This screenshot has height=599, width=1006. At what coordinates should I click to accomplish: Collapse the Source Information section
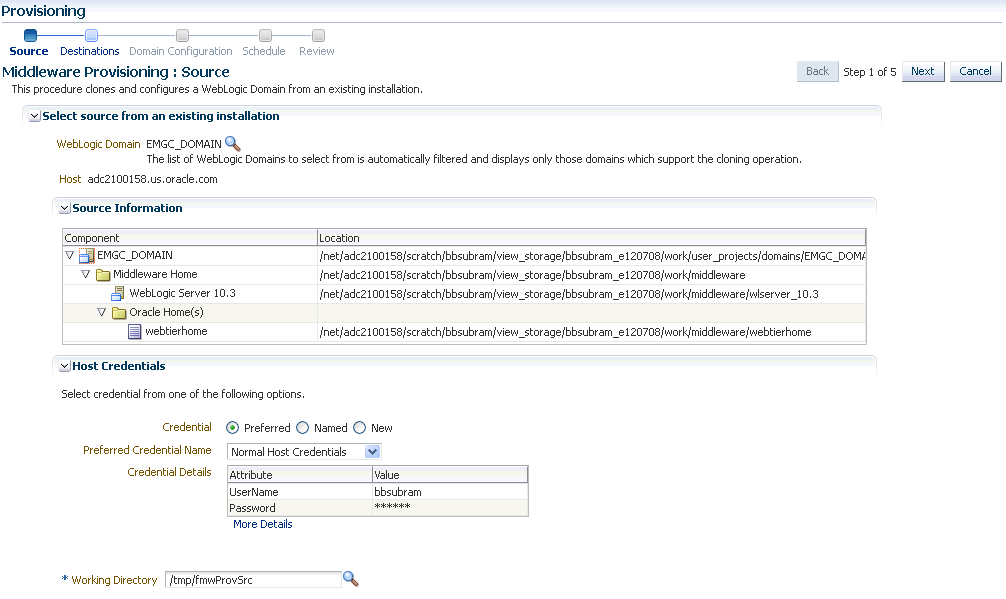pos(65,208)
